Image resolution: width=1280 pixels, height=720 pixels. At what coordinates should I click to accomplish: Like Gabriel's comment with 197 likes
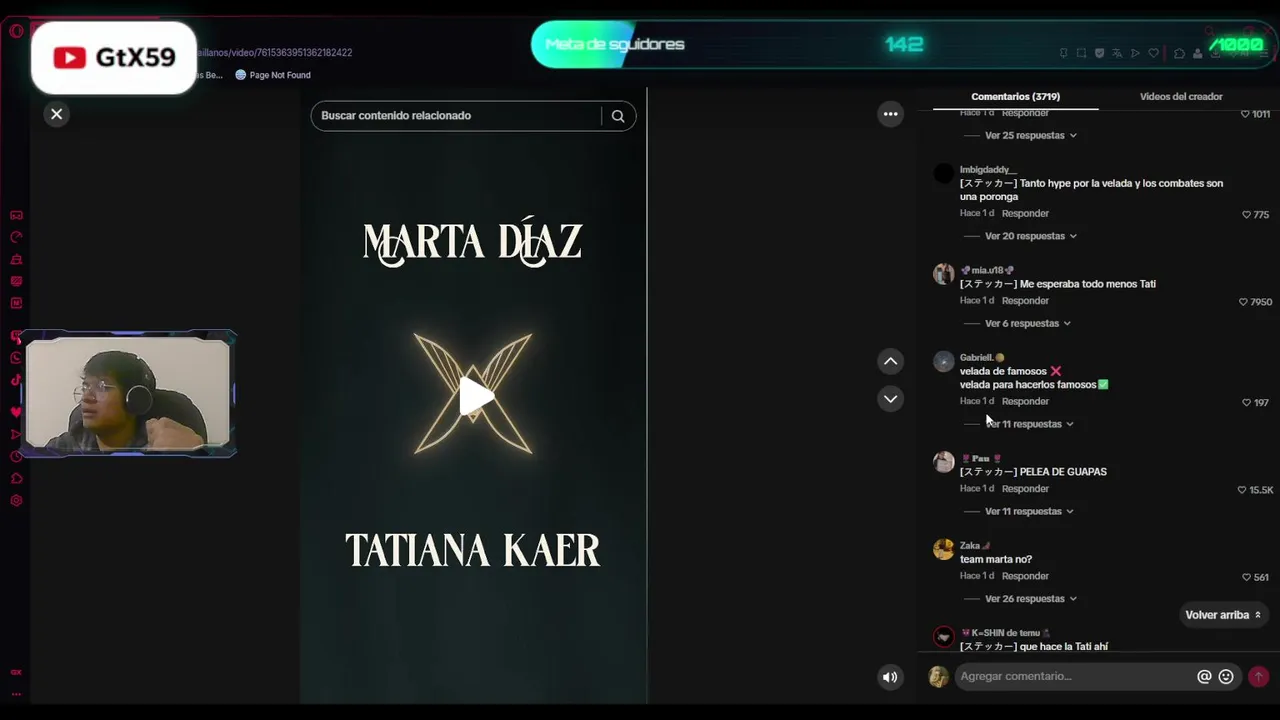[1246, 403]
